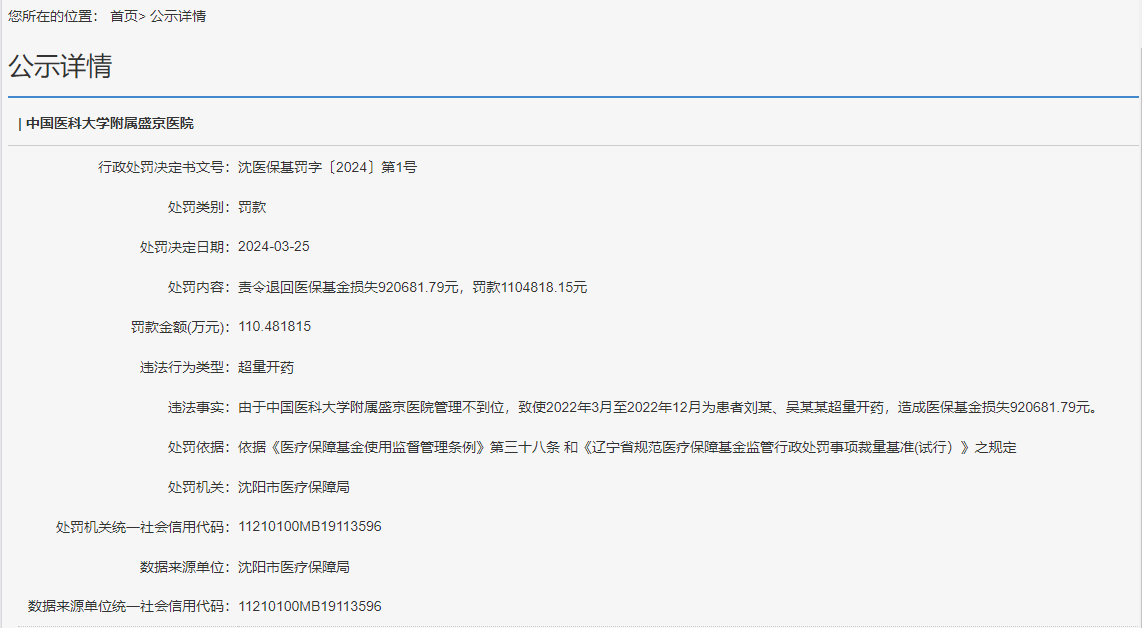
Task: Click the credit code beside 处罚机关统一社会信用代码
Action: coord(309,527)
